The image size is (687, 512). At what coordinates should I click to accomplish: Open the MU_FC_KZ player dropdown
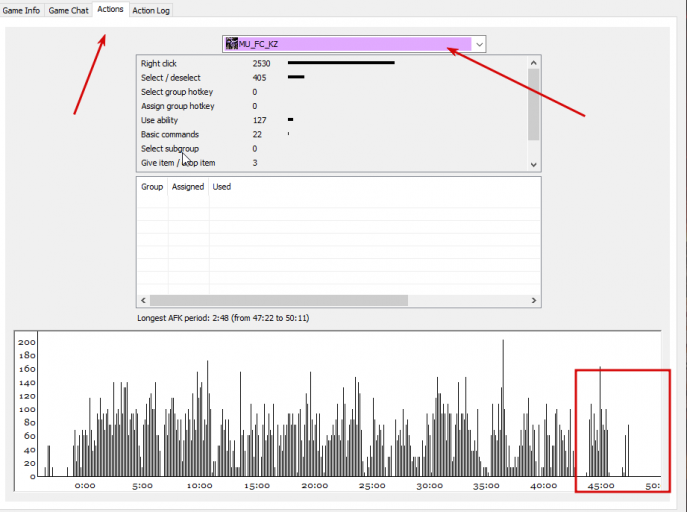(354, 44)
